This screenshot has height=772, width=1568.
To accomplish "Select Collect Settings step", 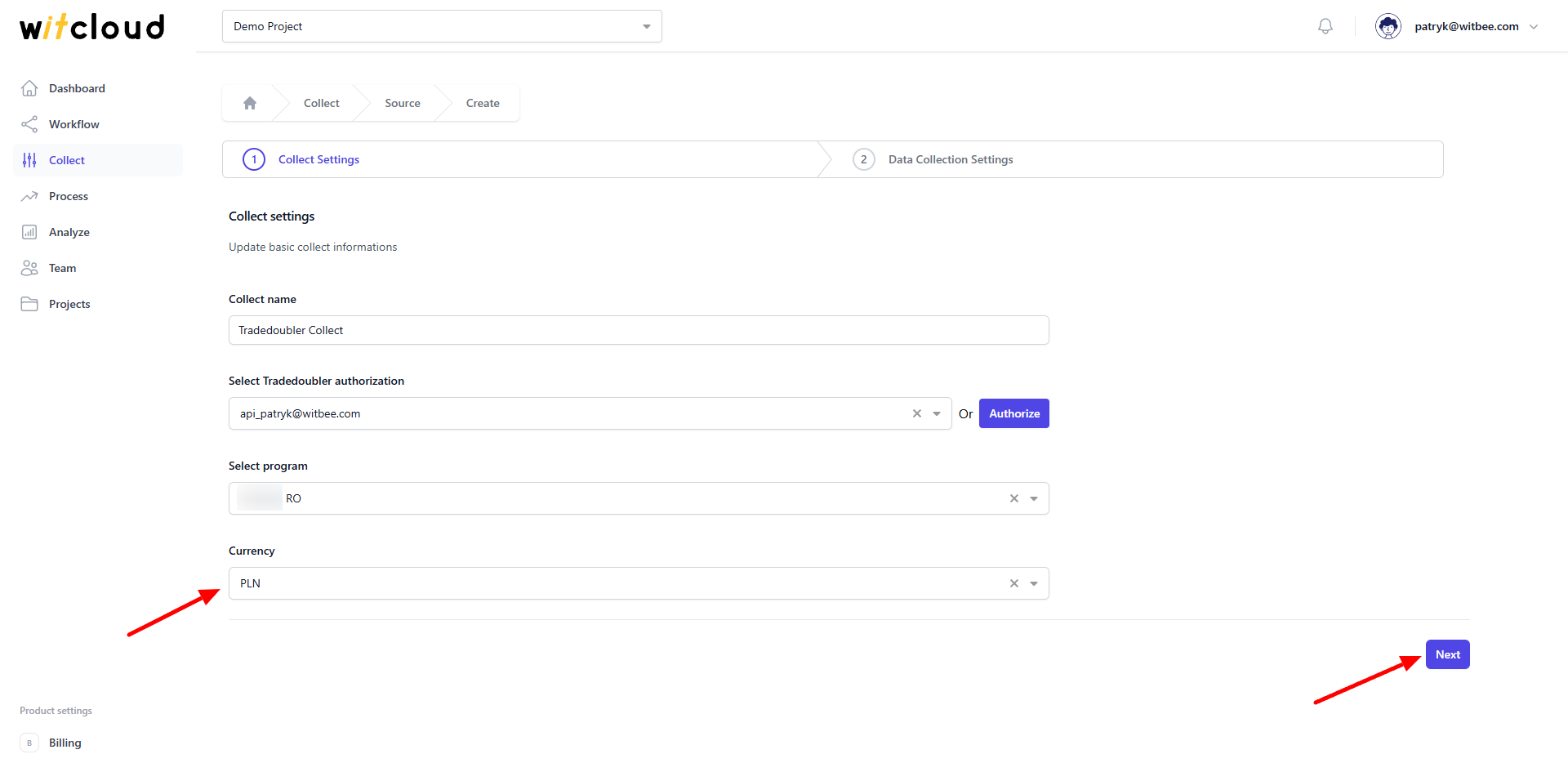I will (x=318, y=159).
